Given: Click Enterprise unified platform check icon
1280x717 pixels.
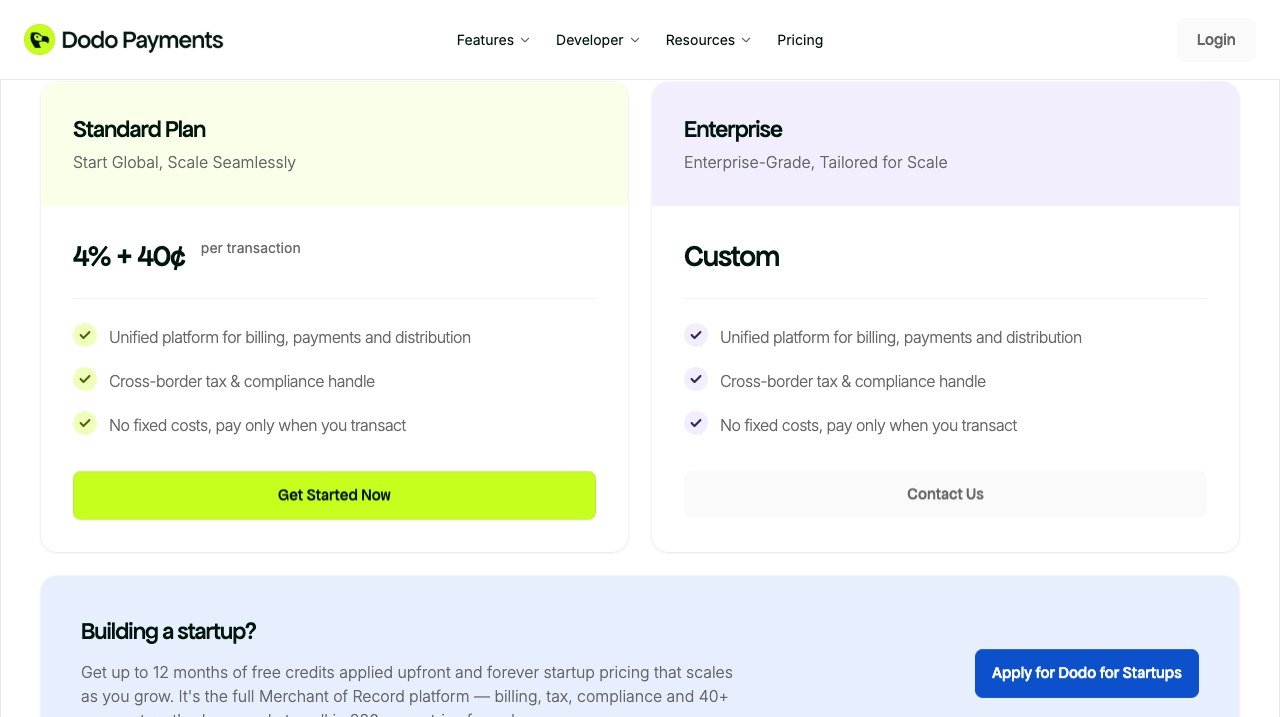Looking at the screenshot, I should (696, 335).
